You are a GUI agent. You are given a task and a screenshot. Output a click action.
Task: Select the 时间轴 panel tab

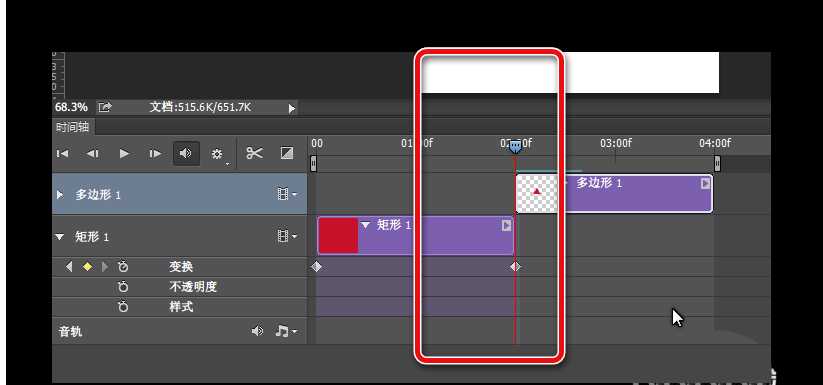click(x=73, y=126)
